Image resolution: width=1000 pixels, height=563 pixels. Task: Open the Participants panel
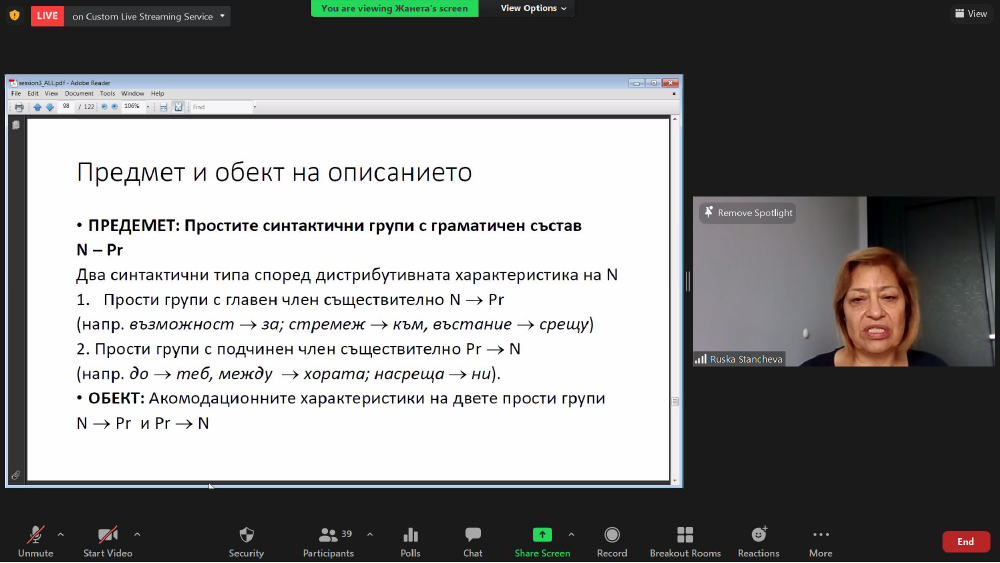(x=328, y=535)
